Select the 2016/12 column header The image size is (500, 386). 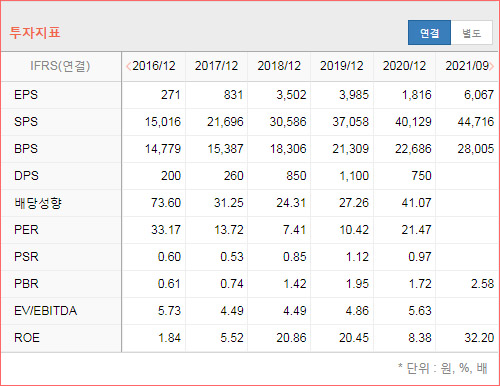tap(154, 66)
